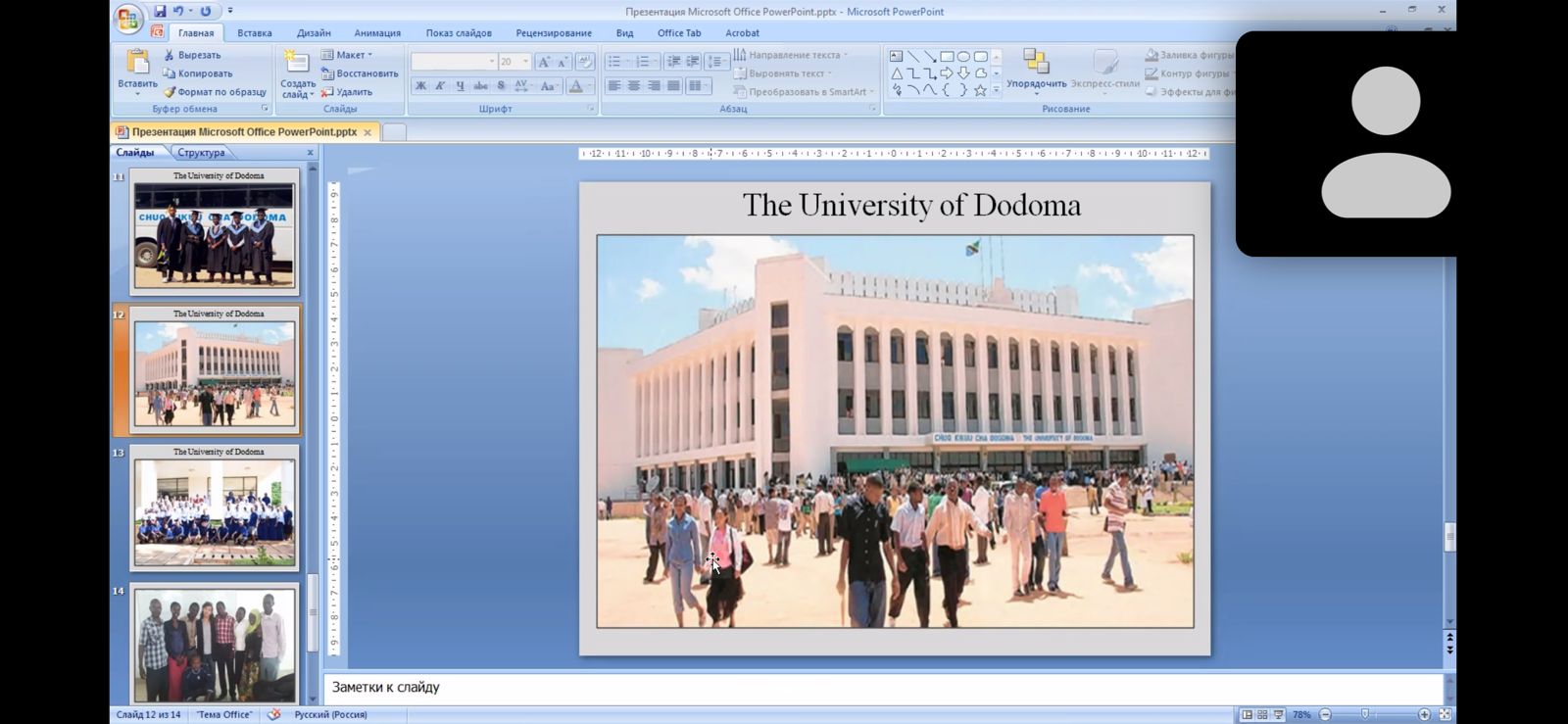Expand the shapes gallery more button
Image resolution: width=1568 pixels, height=724 pixels.
(997, 90)
